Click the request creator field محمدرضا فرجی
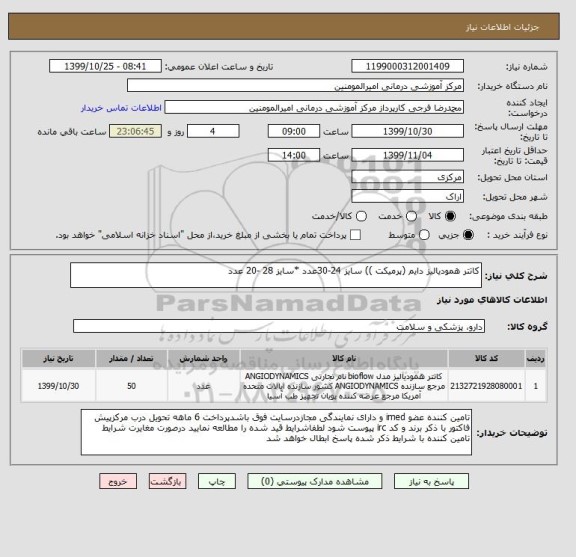The height and width of the screenshot is (557, 576). pyautogui.click(x=314, y=108)
